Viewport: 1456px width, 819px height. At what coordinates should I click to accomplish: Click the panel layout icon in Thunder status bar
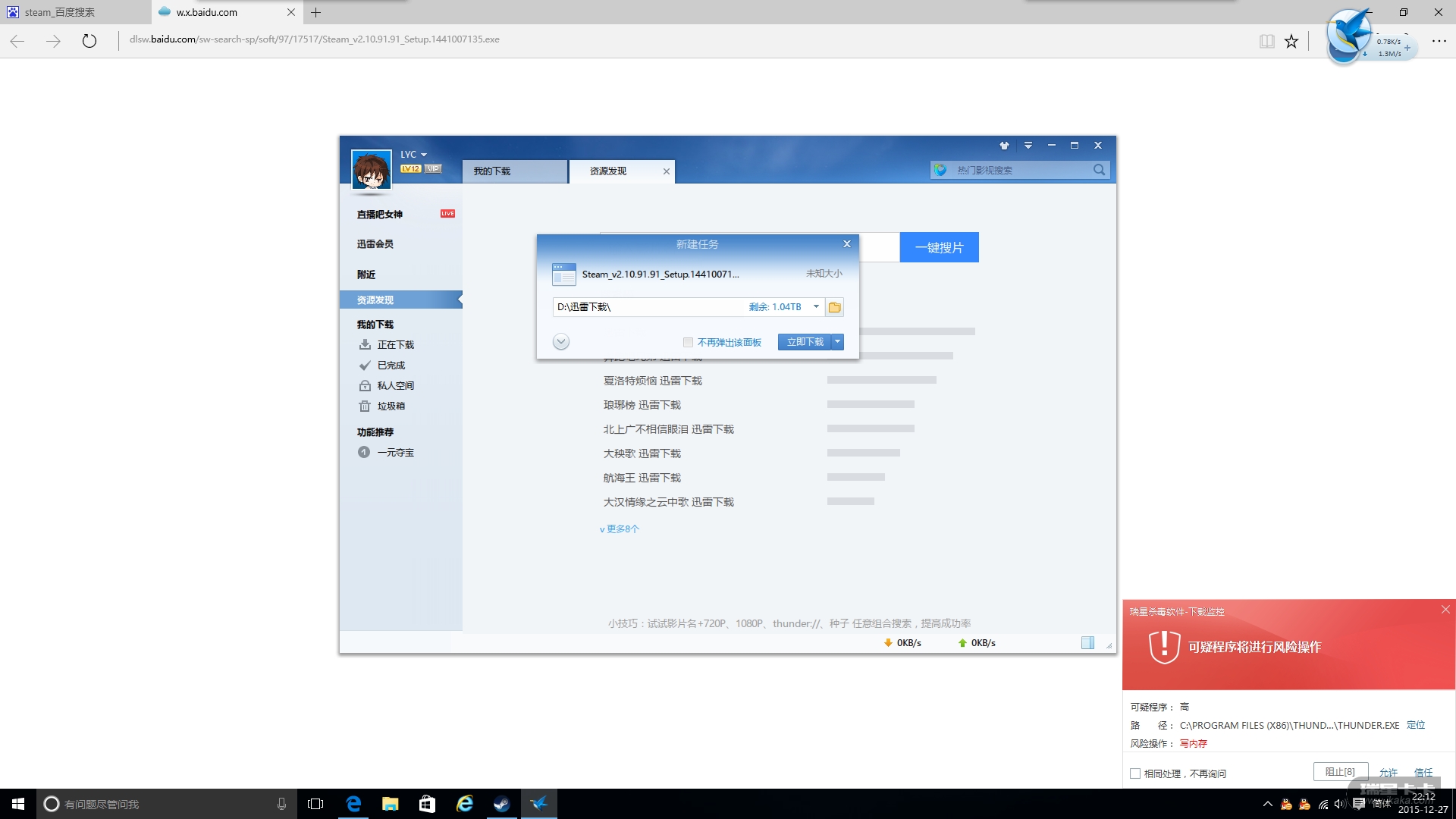tap(1087, 643)
